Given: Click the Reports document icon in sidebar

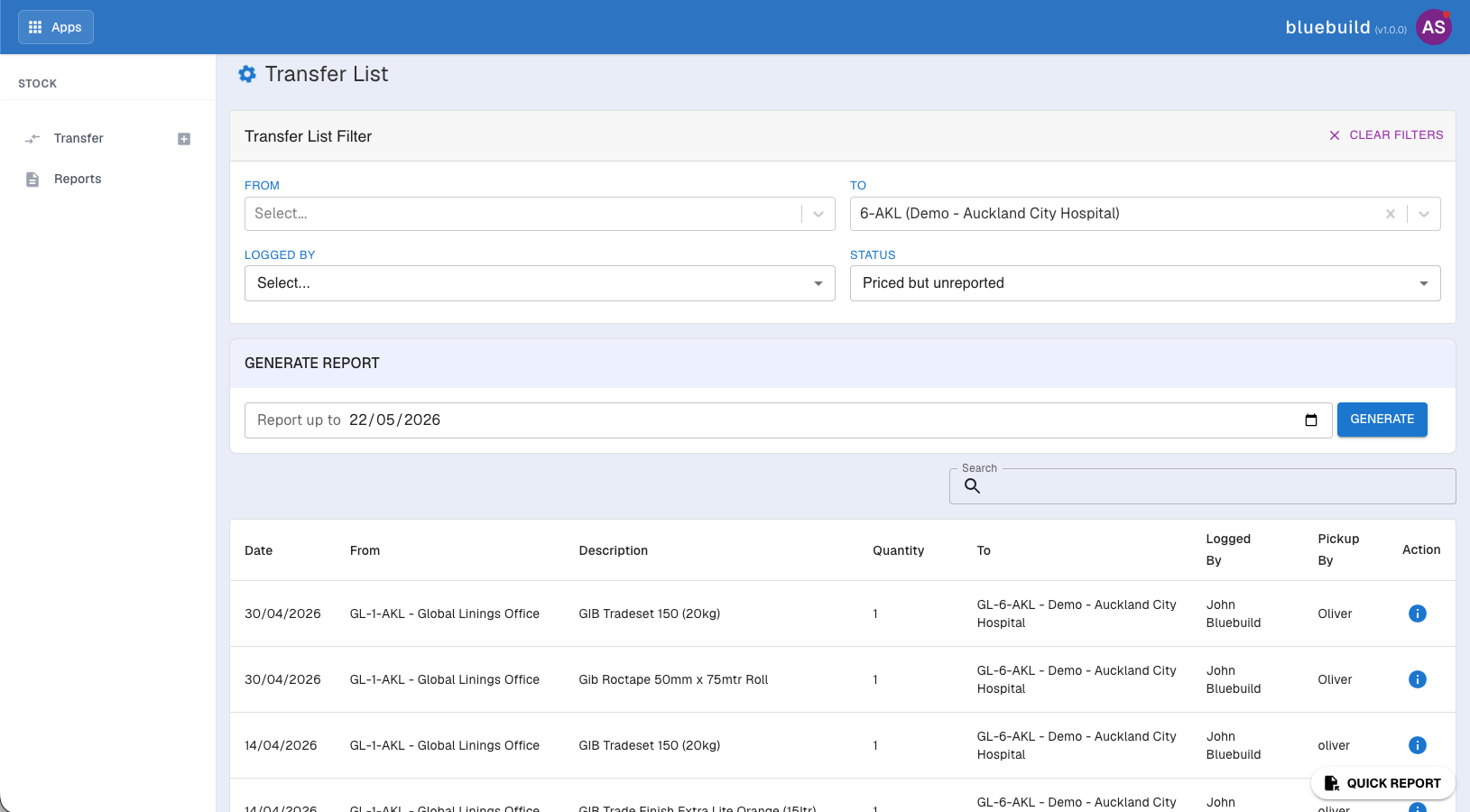Looking at the screenshot, I should [x=32, y=180].
